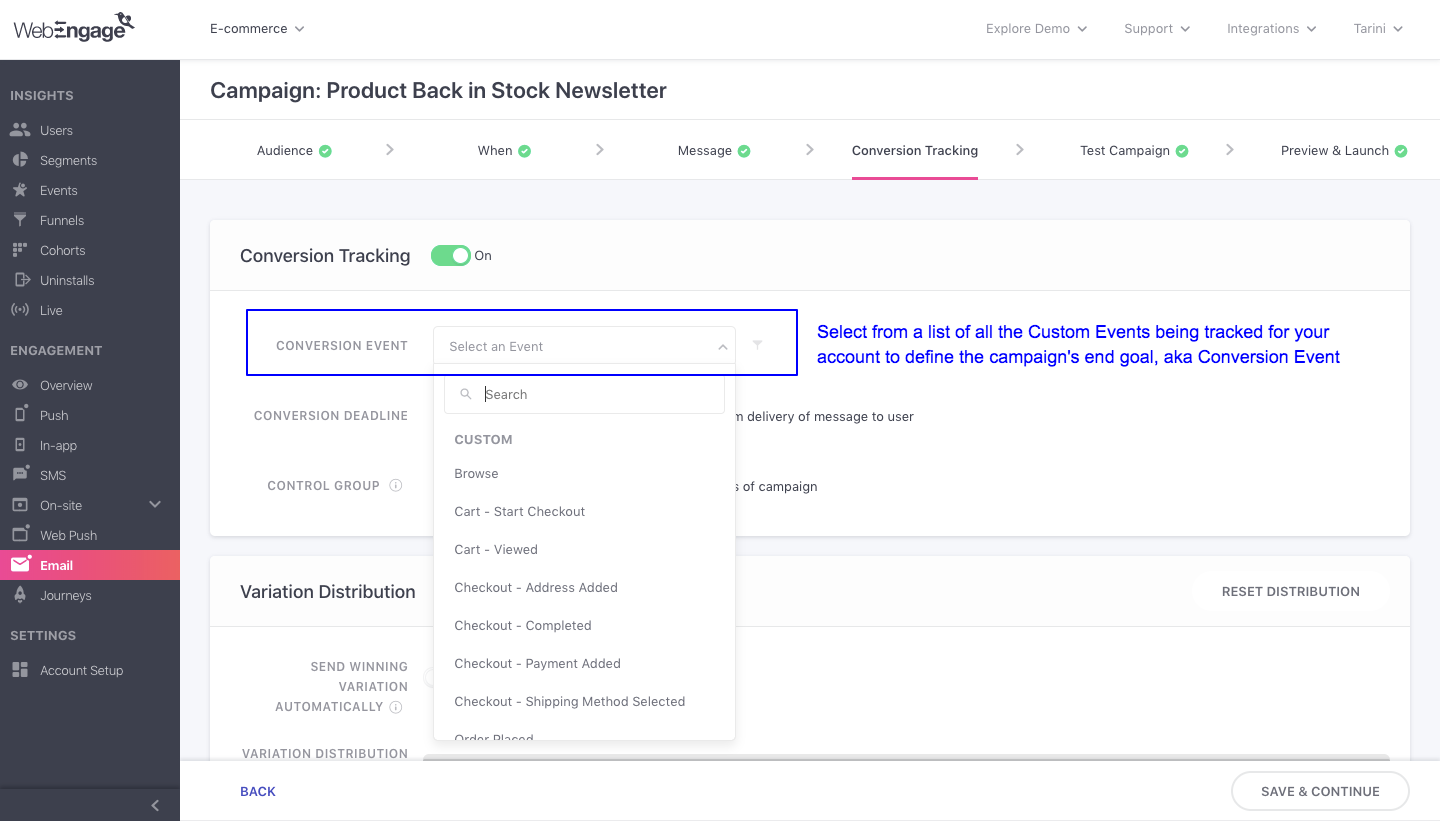Click the Reset Distribution button

point(1290,591)
